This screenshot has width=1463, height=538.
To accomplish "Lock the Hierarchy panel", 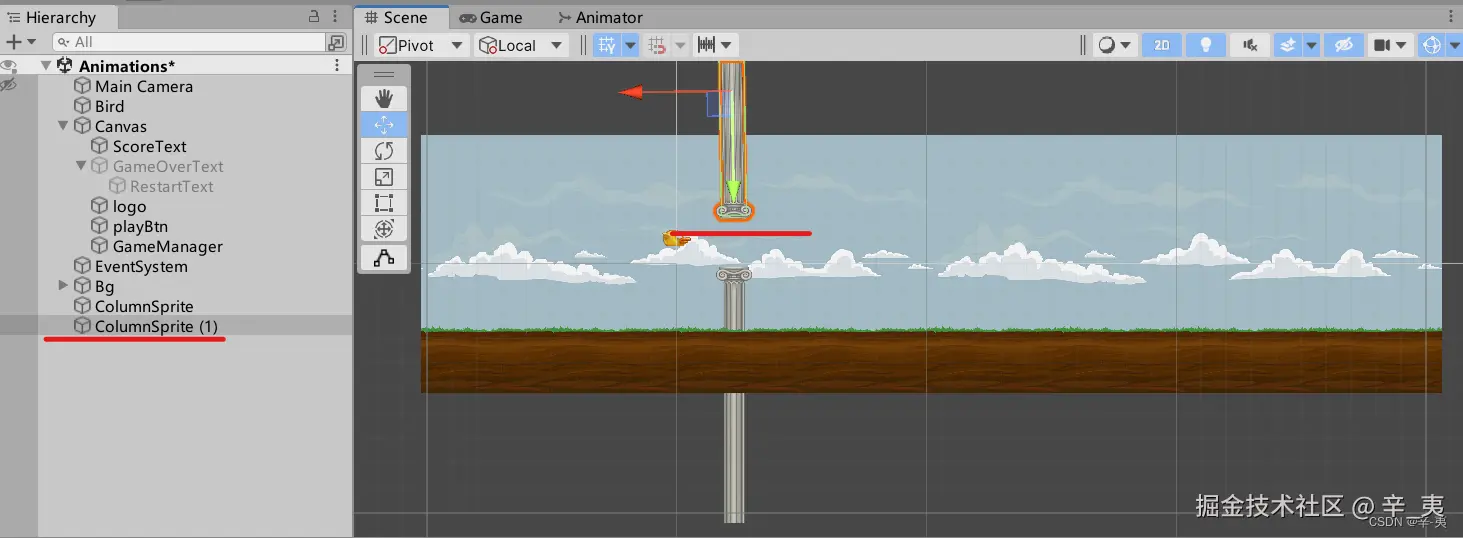I will coord(314,17).
